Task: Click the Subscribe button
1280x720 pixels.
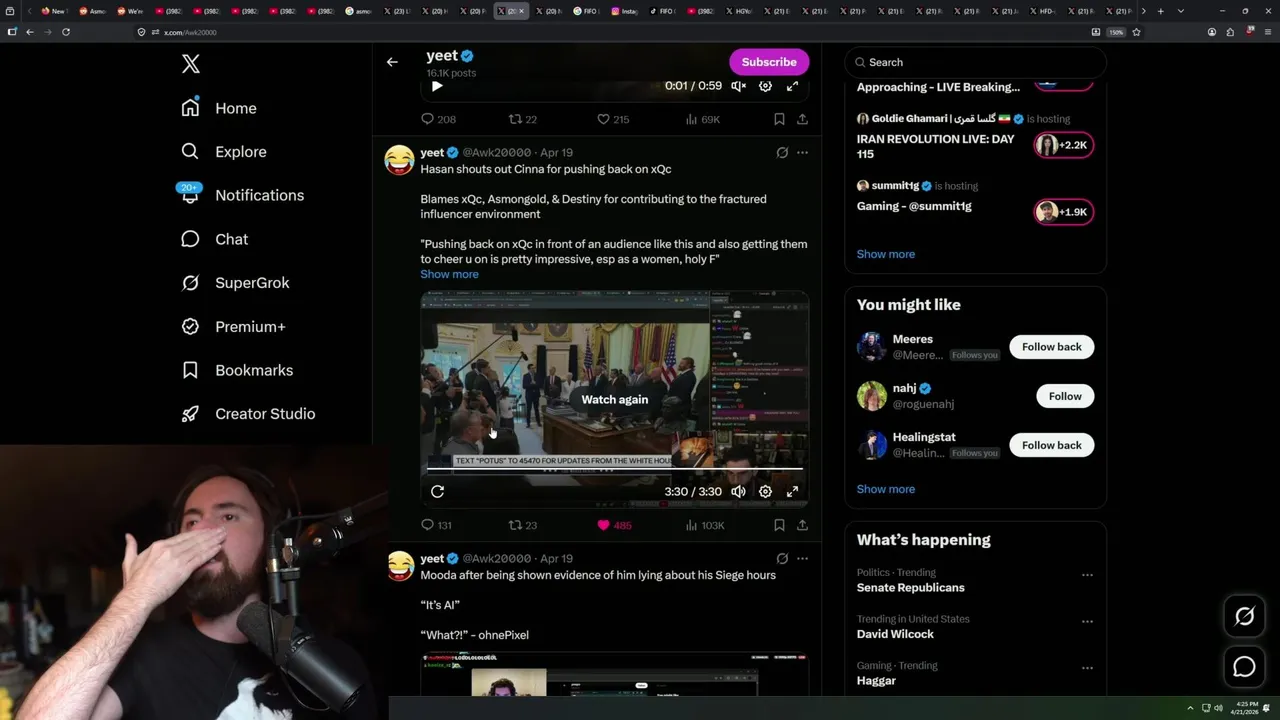Action: 769,62
